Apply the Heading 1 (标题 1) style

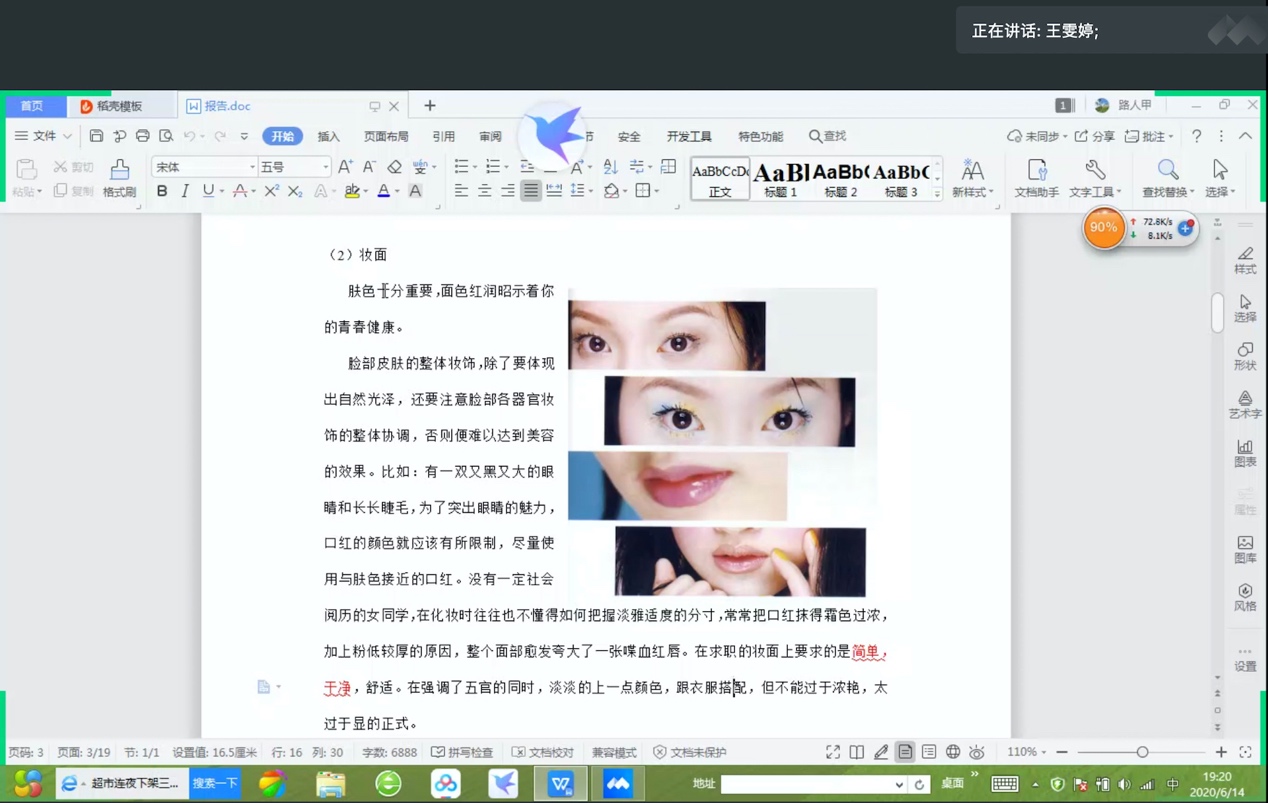click(780, 179)
